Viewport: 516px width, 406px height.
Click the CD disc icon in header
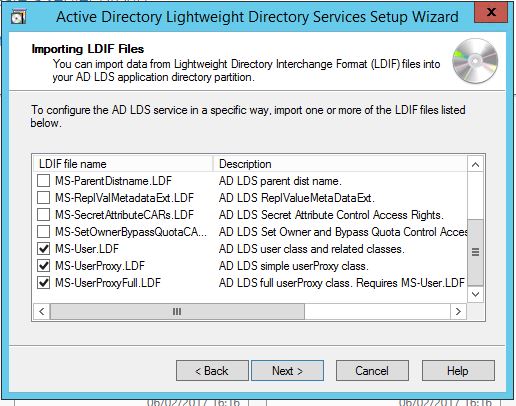coord(475,61)
